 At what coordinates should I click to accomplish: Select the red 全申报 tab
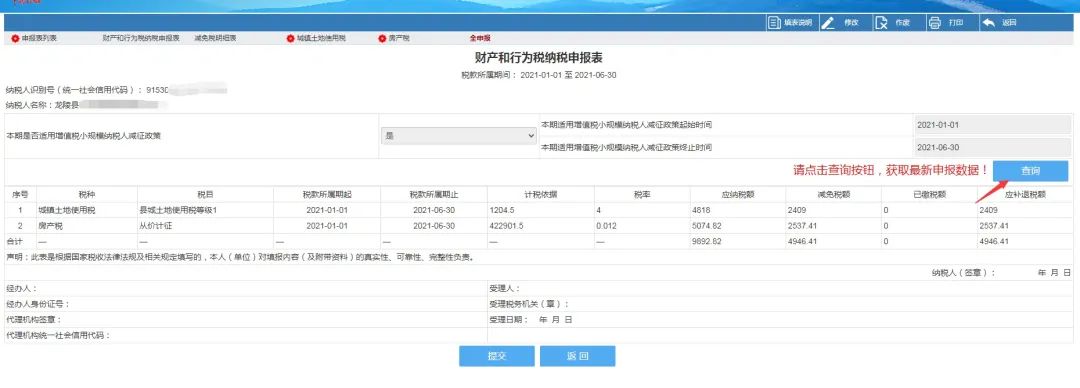coord(479,38)
